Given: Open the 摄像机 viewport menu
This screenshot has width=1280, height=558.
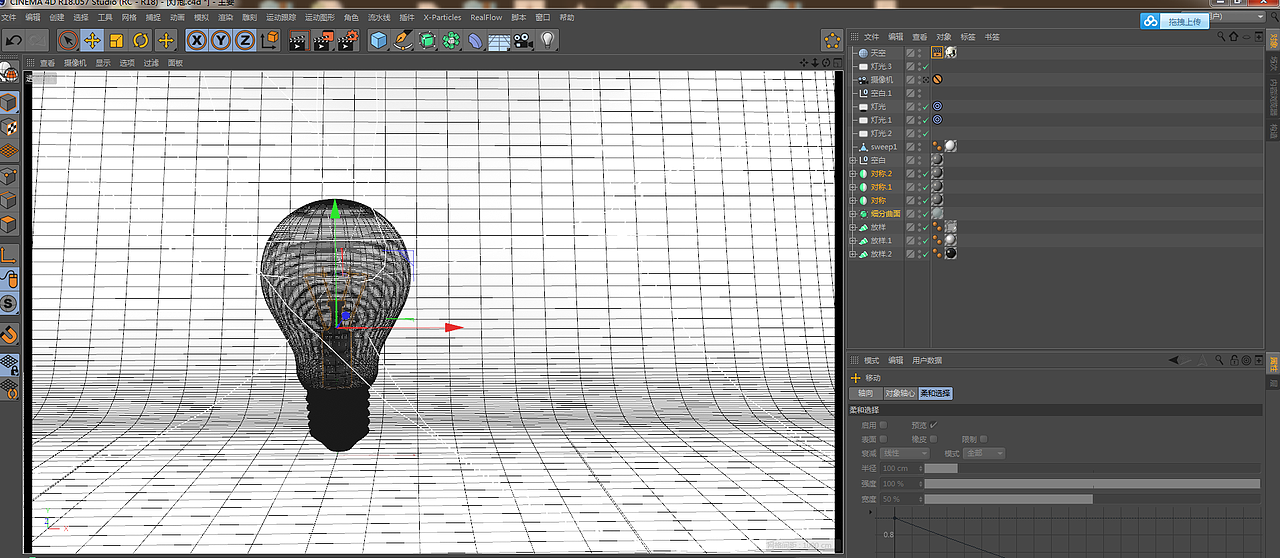Looking at the screenshot, I should pos(75,63).
